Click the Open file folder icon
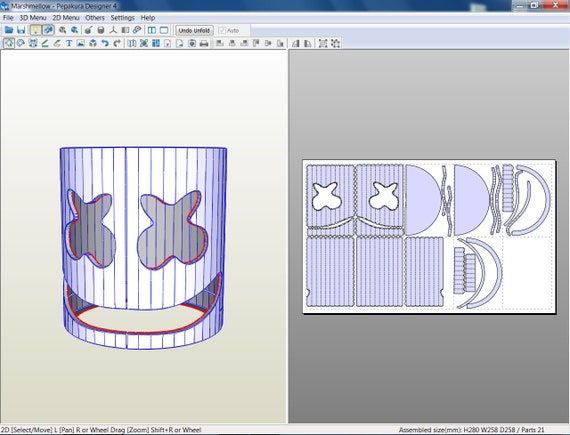This screenshot has height=435, width=570. tap(9, 30)
